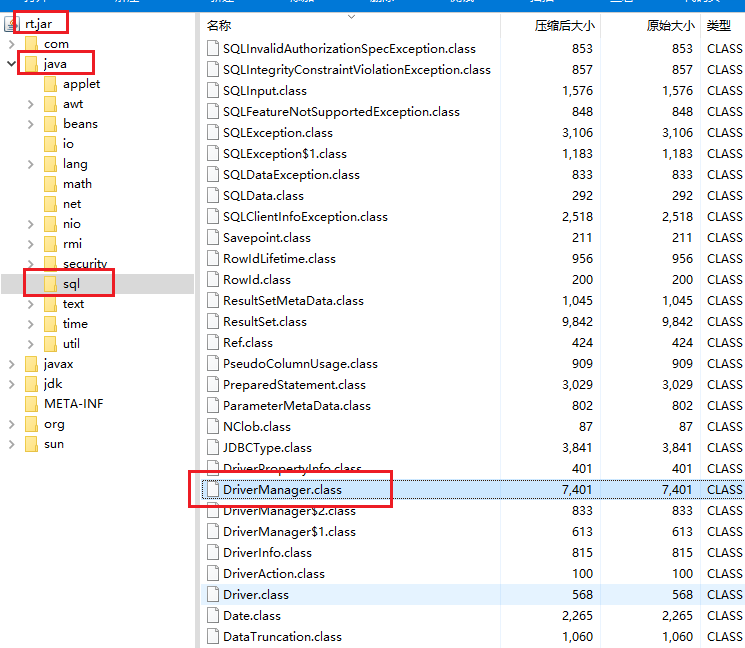Image resolution: width=745 pixels, height=648 pixels.
Task: Expand the lang folder node
Action: 30,164
